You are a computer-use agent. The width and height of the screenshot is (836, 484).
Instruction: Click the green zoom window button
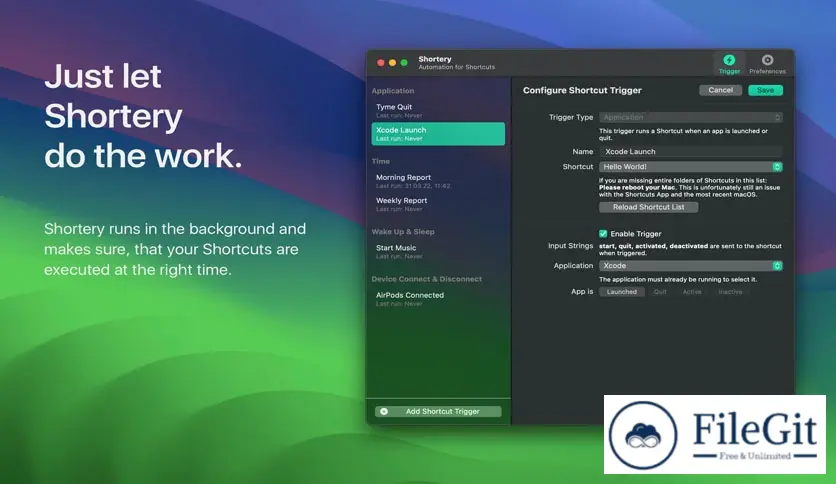pyautogui.click(x=404, y=63)
